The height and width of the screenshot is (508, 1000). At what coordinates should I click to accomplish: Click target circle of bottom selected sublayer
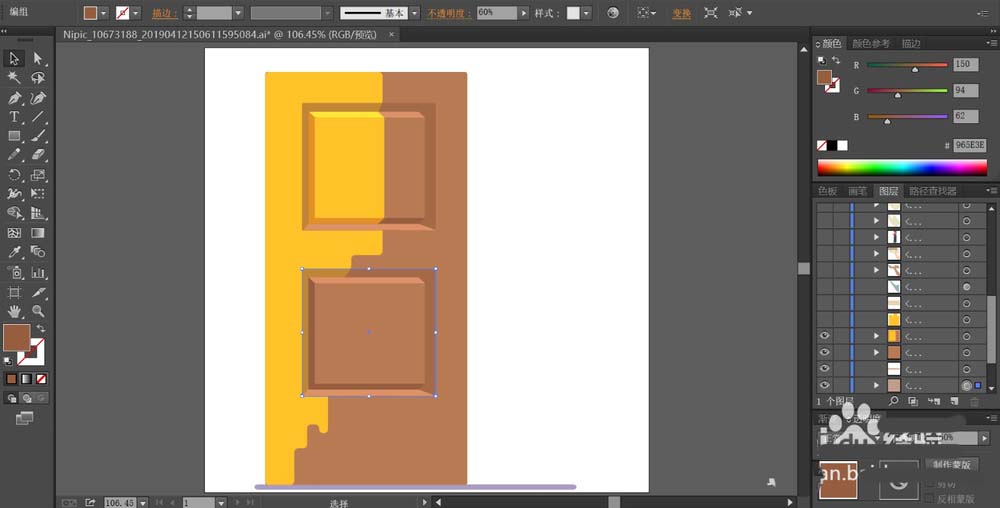pyautogui.click(x=967, y=386)
